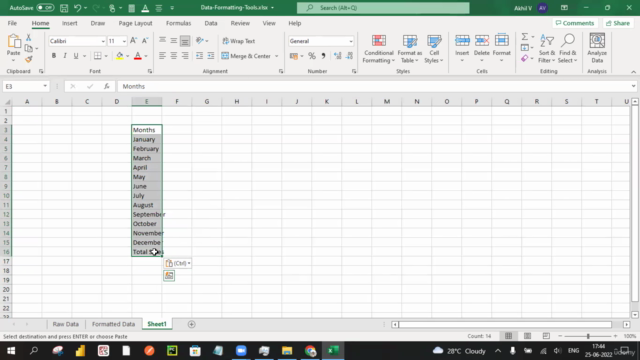Click Increase Decimal icon
Viewport: 640px width, 360px height.
click(x=338, y=56)
